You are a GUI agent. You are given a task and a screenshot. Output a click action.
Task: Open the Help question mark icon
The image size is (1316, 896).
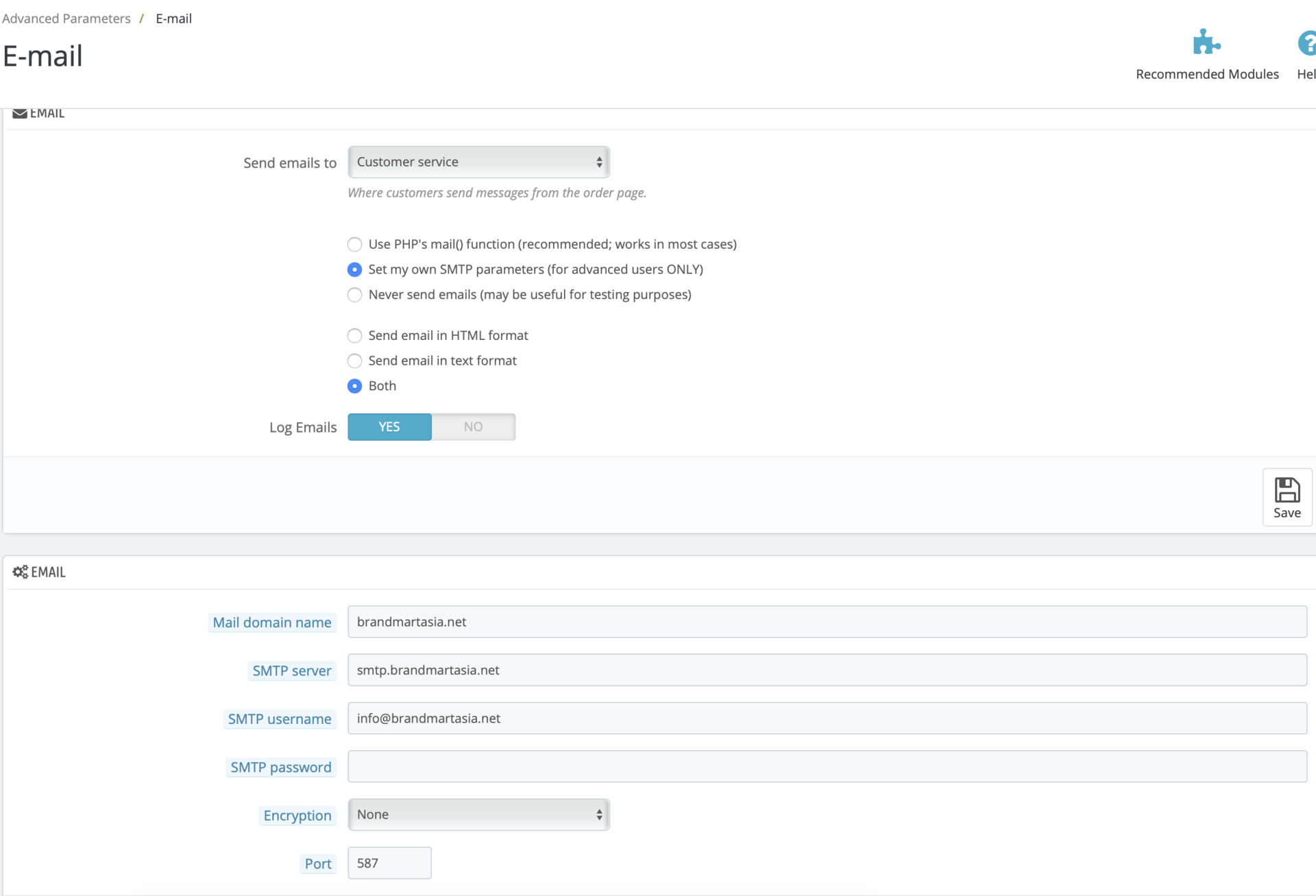(1306, 43)
